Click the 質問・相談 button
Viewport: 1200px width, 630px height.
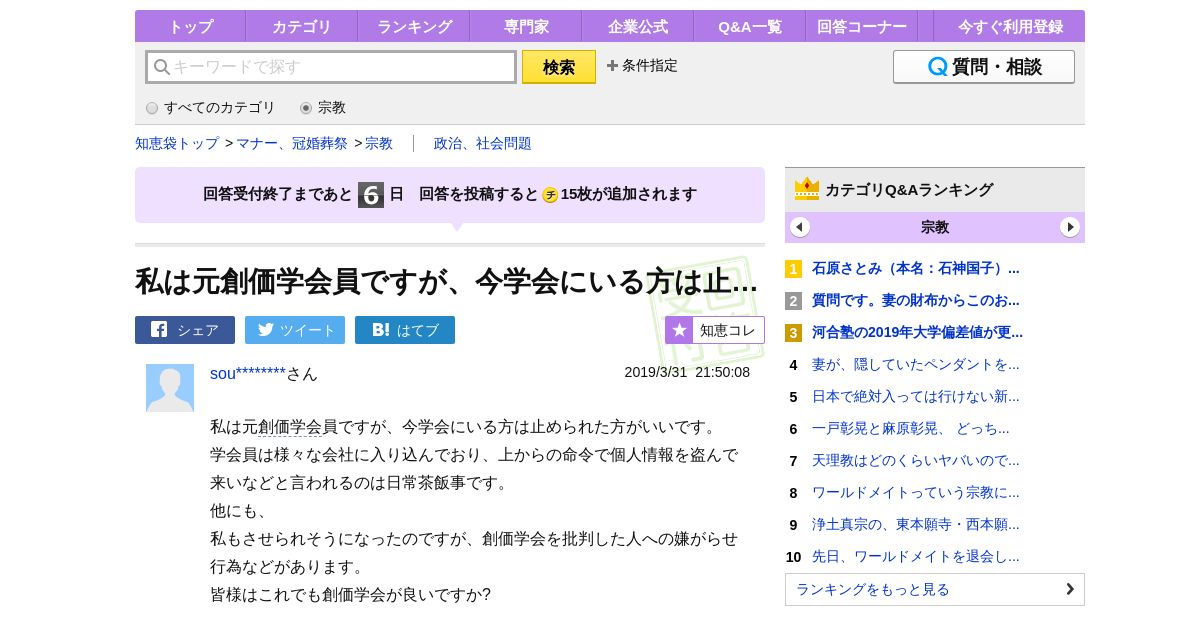coord(984,67)
